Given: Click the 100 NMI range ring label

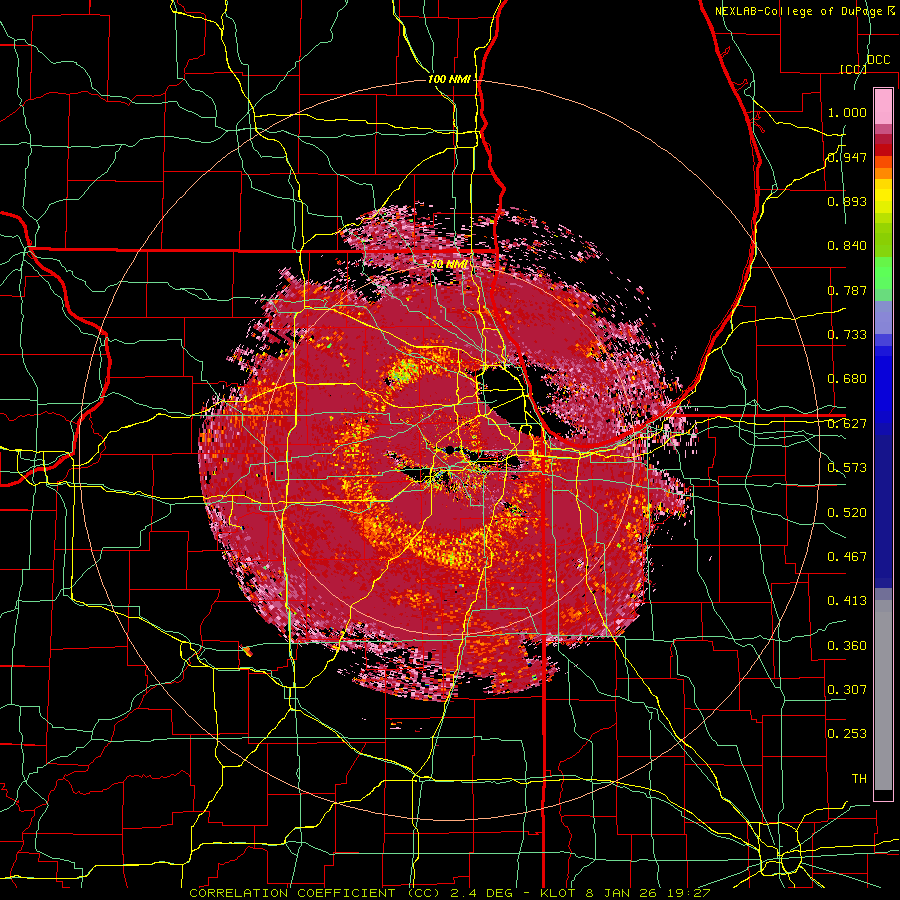Looking at the screenshot, I should click(x=449, y=79).
